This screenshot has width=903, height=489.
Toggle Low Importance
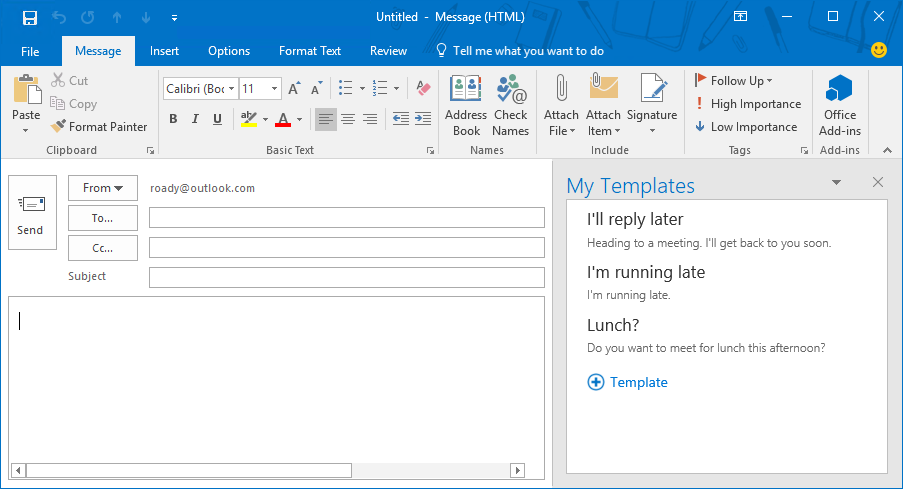746,127
